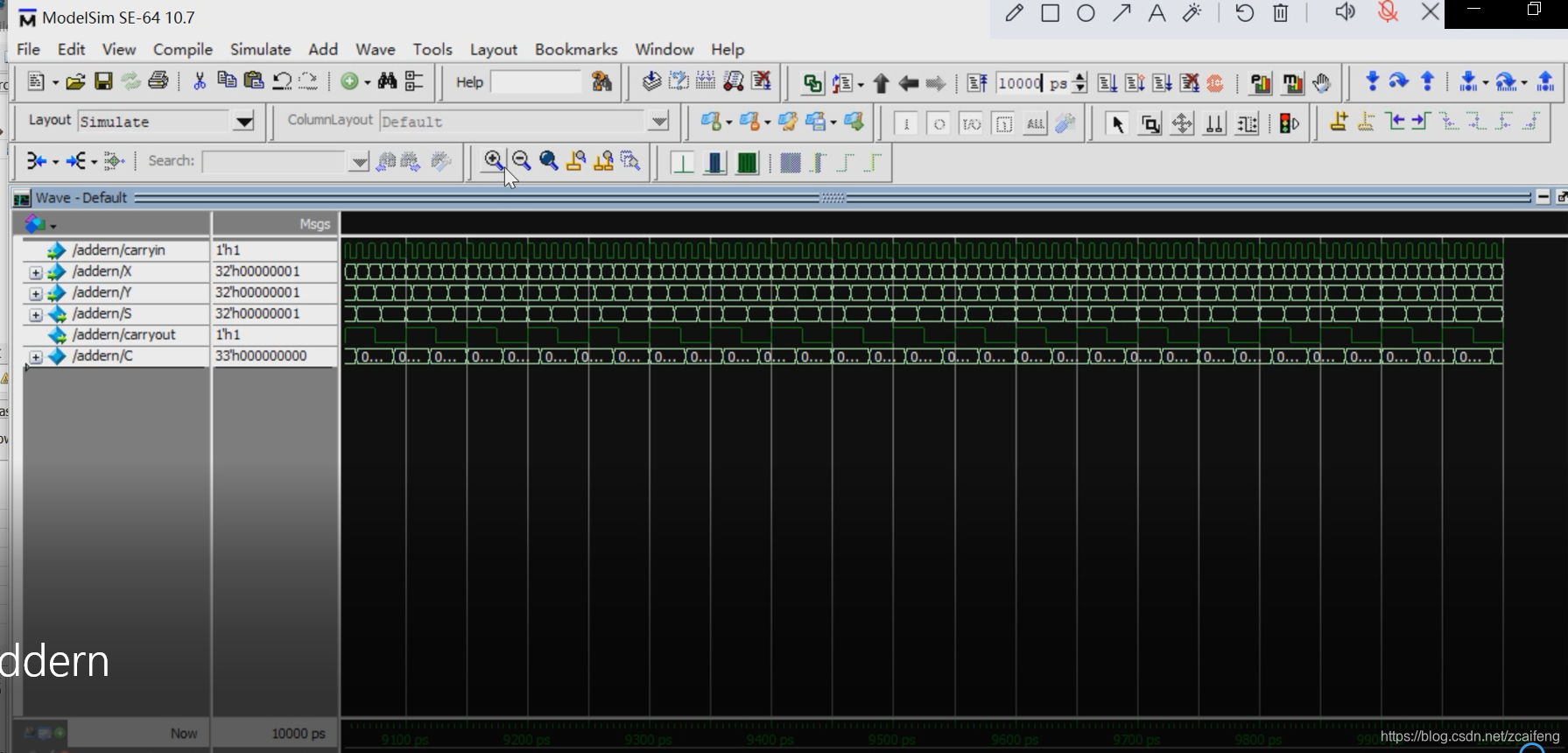Toggle the solid green waveform format
This screenshot has width=1568, height=753.
(x=747, y=163)
